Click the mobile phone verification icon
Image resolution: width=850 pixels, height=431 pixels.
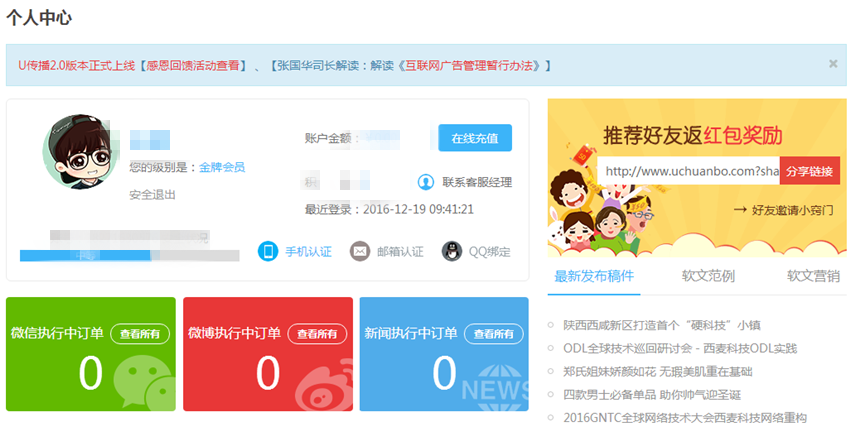267,251
